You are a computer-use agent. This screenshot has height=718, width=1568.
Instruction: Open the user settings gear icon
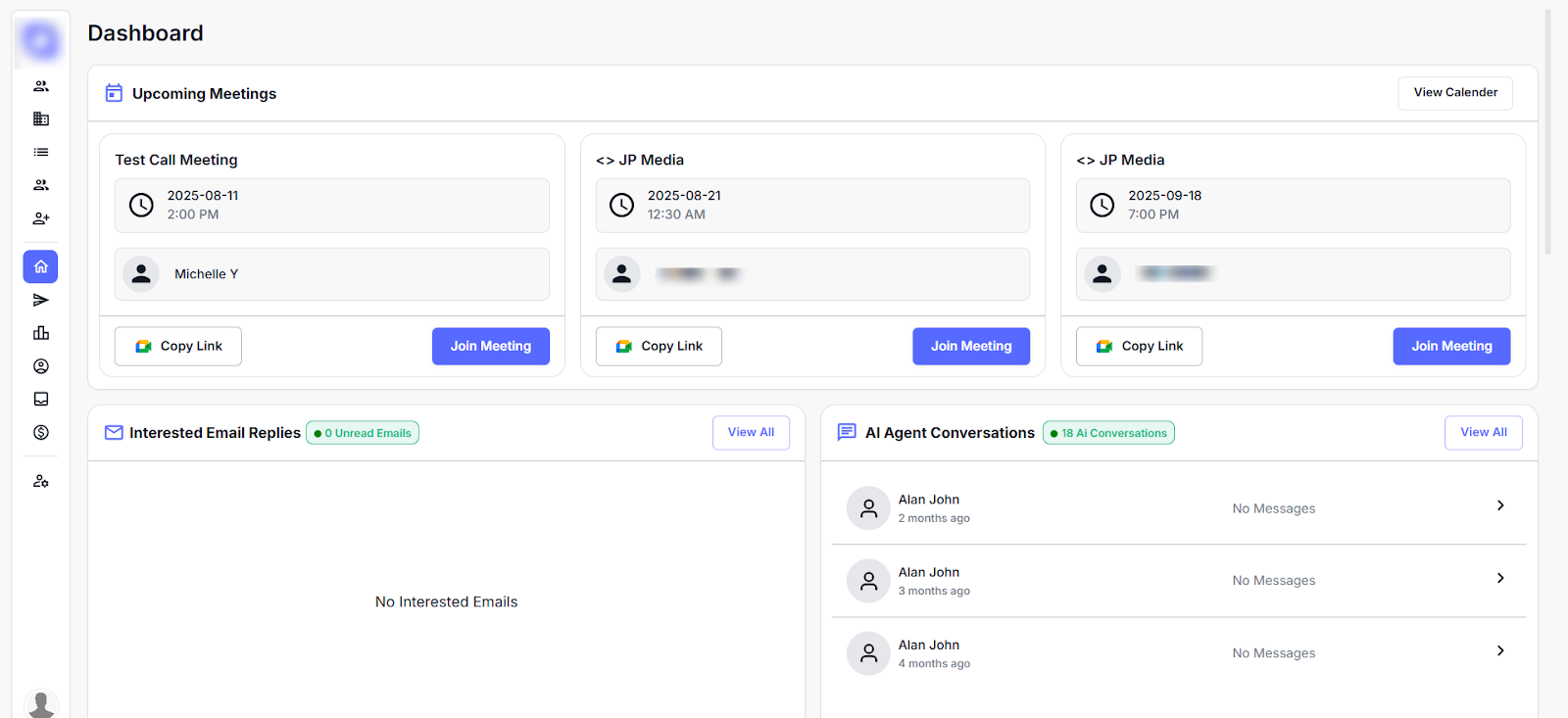tap(40, 481)
